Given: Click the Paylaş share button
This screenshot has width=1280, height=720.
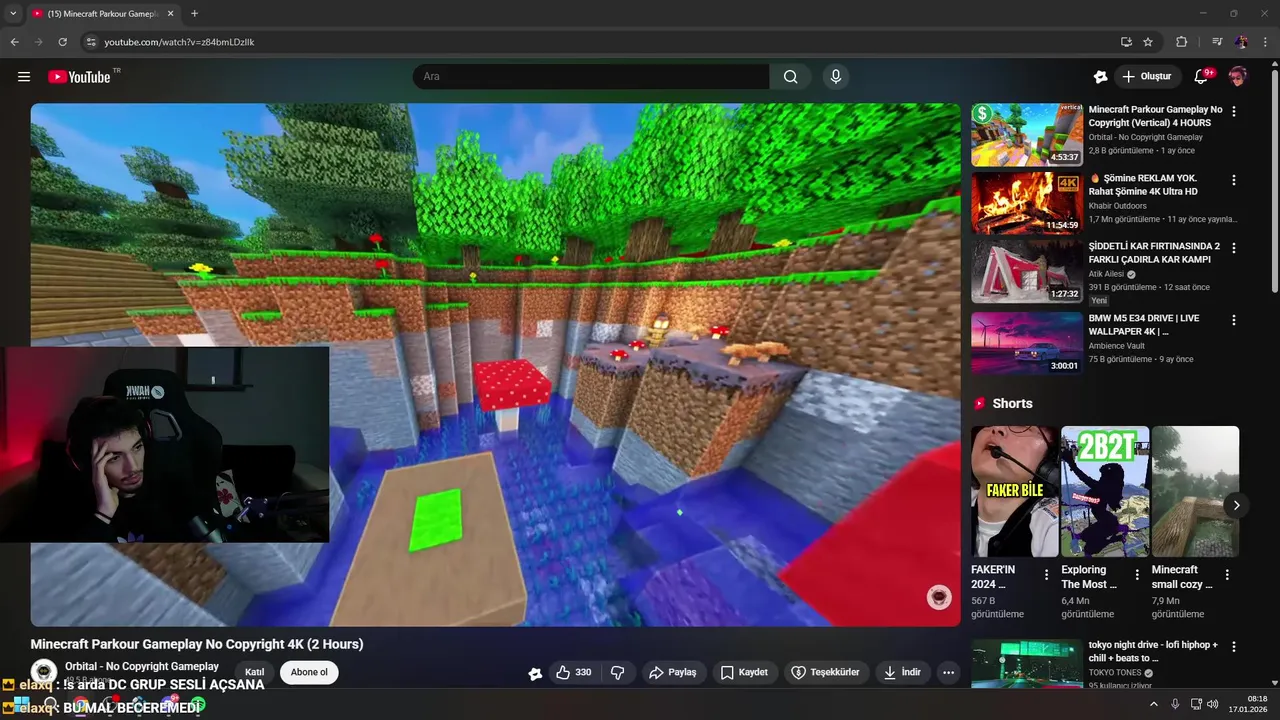Looking at the screenshot, I should click(x=673, y=673).
